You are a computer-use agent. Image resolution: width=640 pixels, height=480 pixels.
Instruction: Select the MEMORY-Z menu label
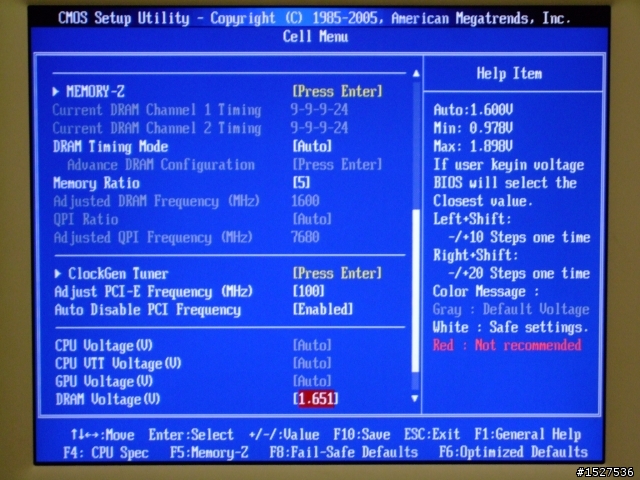(96, 91)
